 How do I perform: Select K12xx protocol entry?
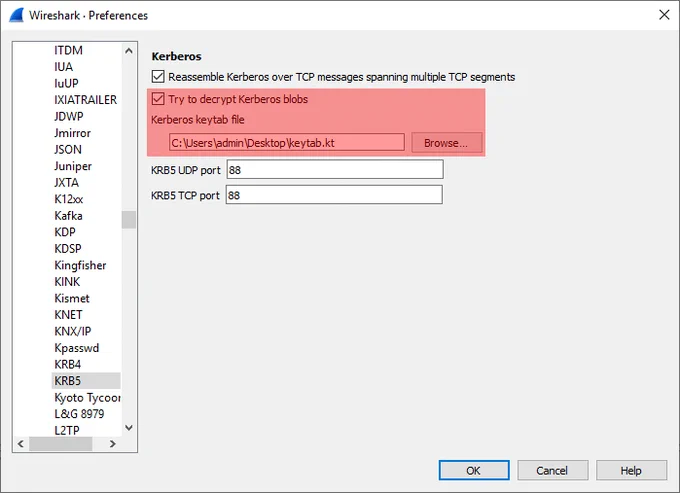tap(69, 199)
